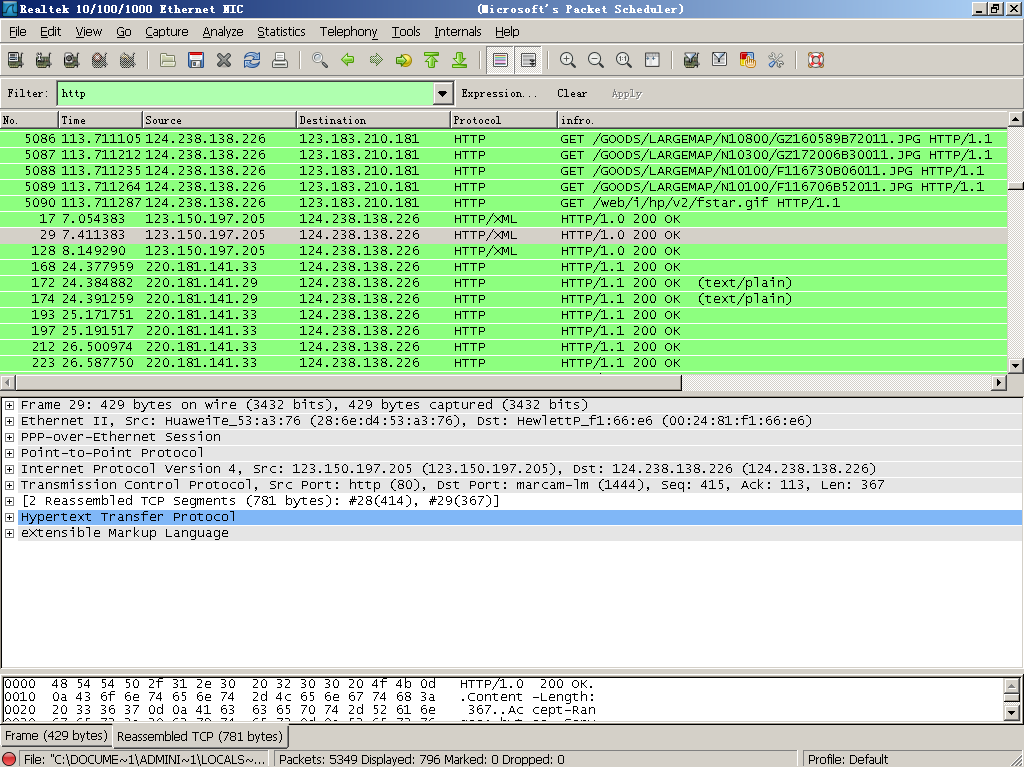Select packet 172 text/plain row
1024x768 pixels.
504,283
